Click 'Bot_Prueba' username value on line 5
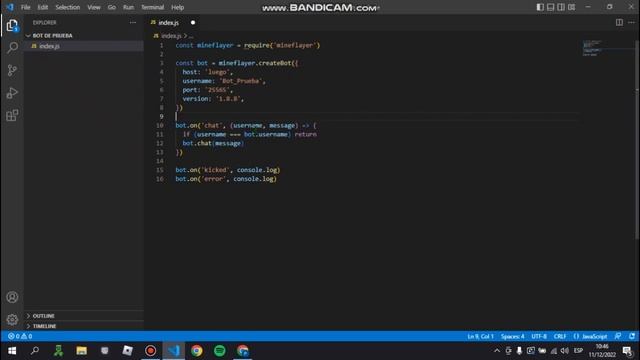The image size is (640, 360). click(240, 81)
